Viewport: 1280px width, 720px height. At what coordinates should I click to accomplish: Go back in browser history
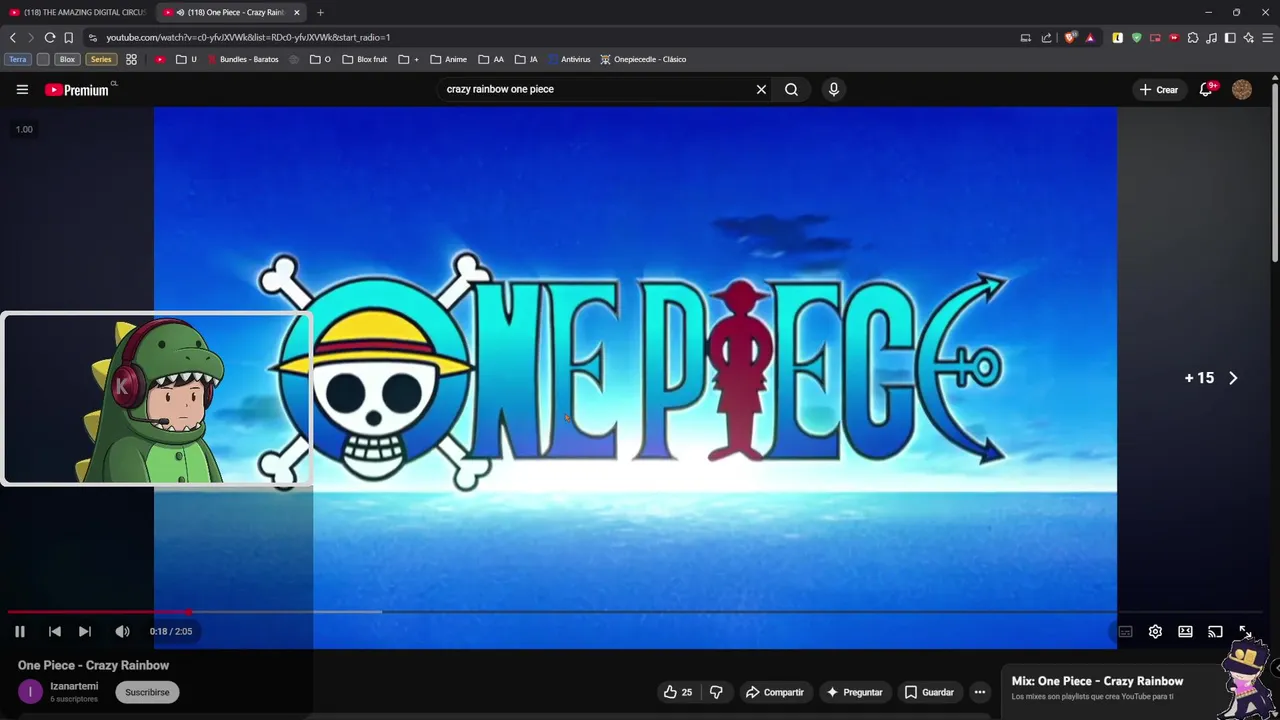[13, 37]
